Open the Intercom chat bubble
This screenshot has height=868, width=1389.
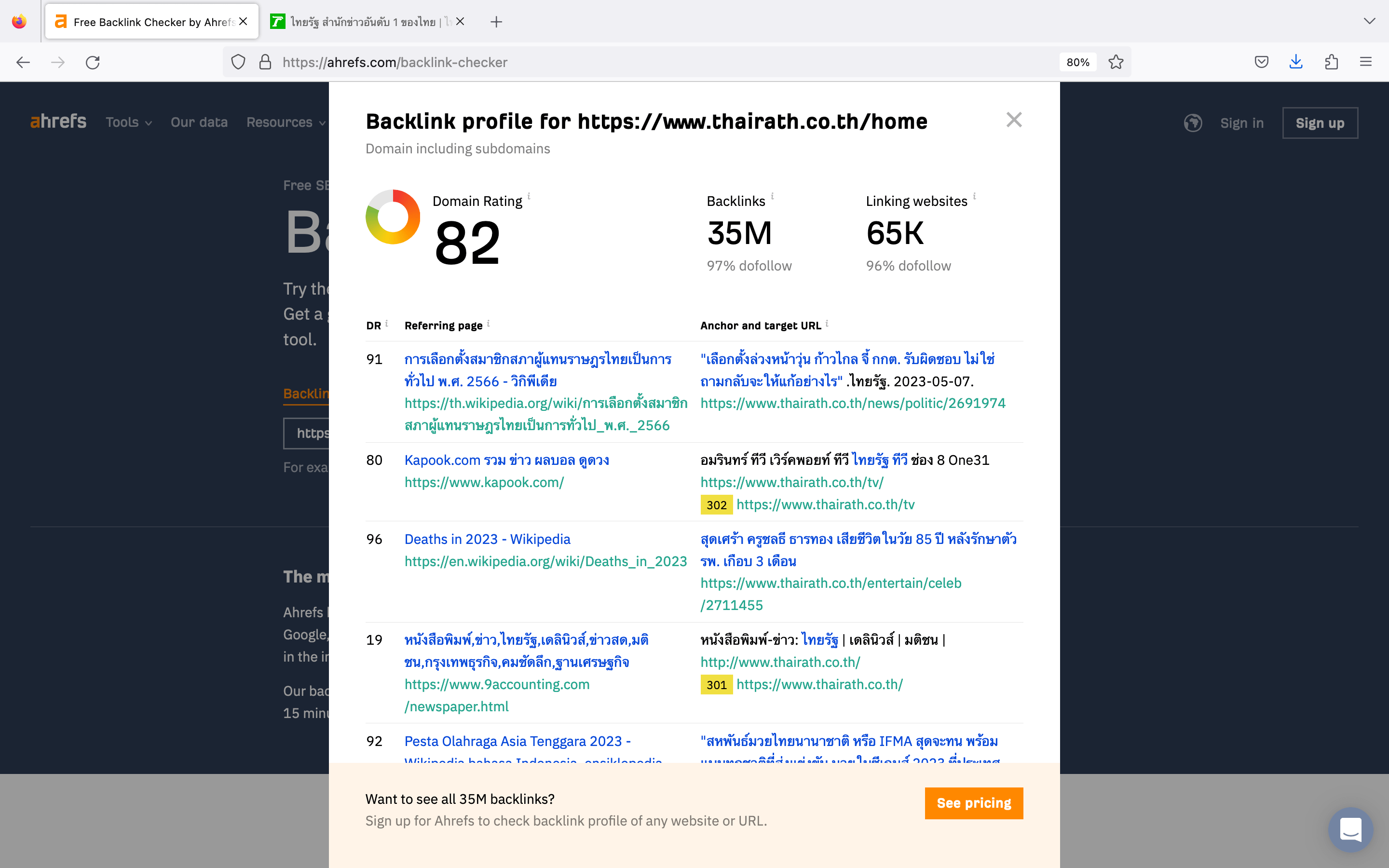tap(1350, 829)
